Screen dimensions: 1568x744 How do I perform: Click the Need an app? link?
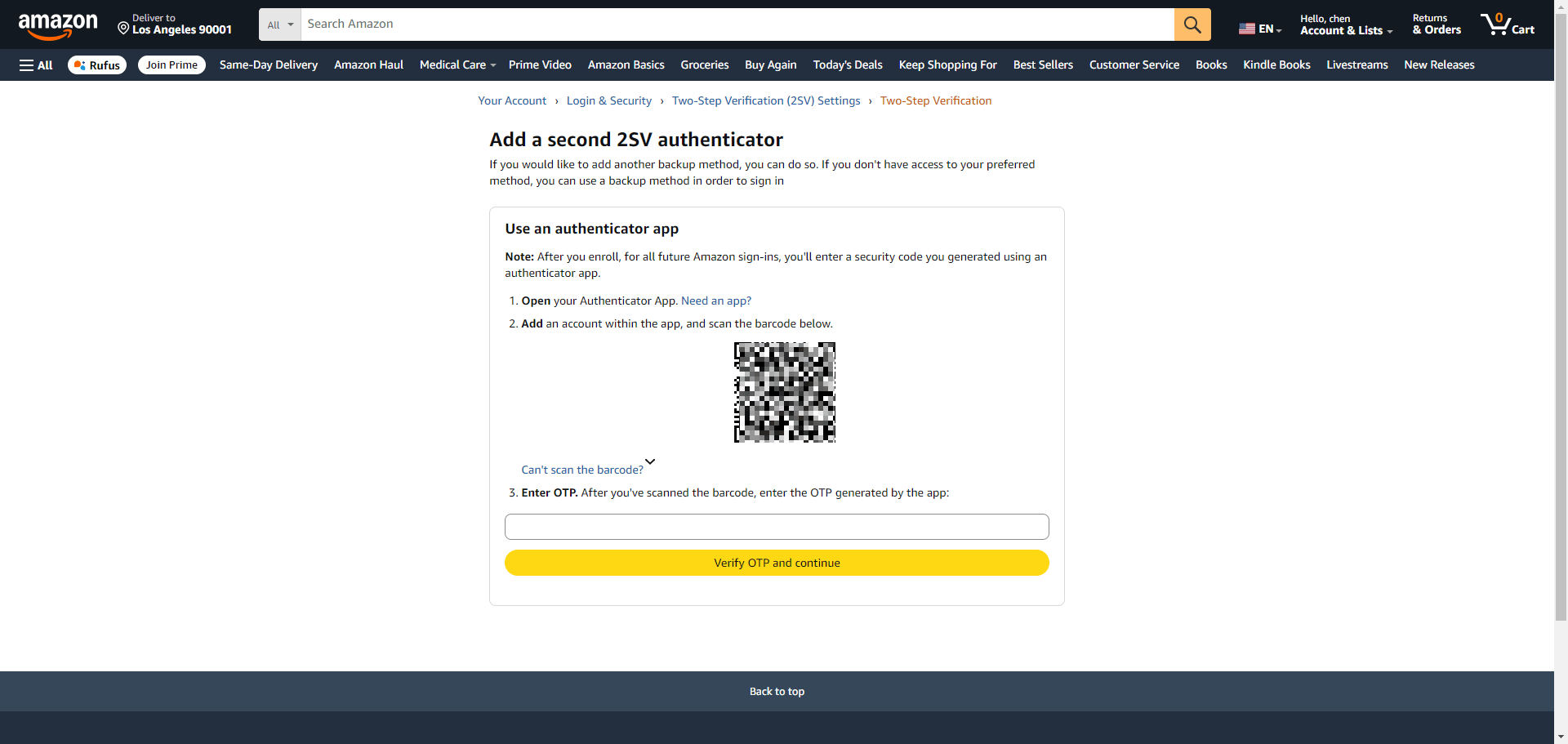(x=715, y=301)
